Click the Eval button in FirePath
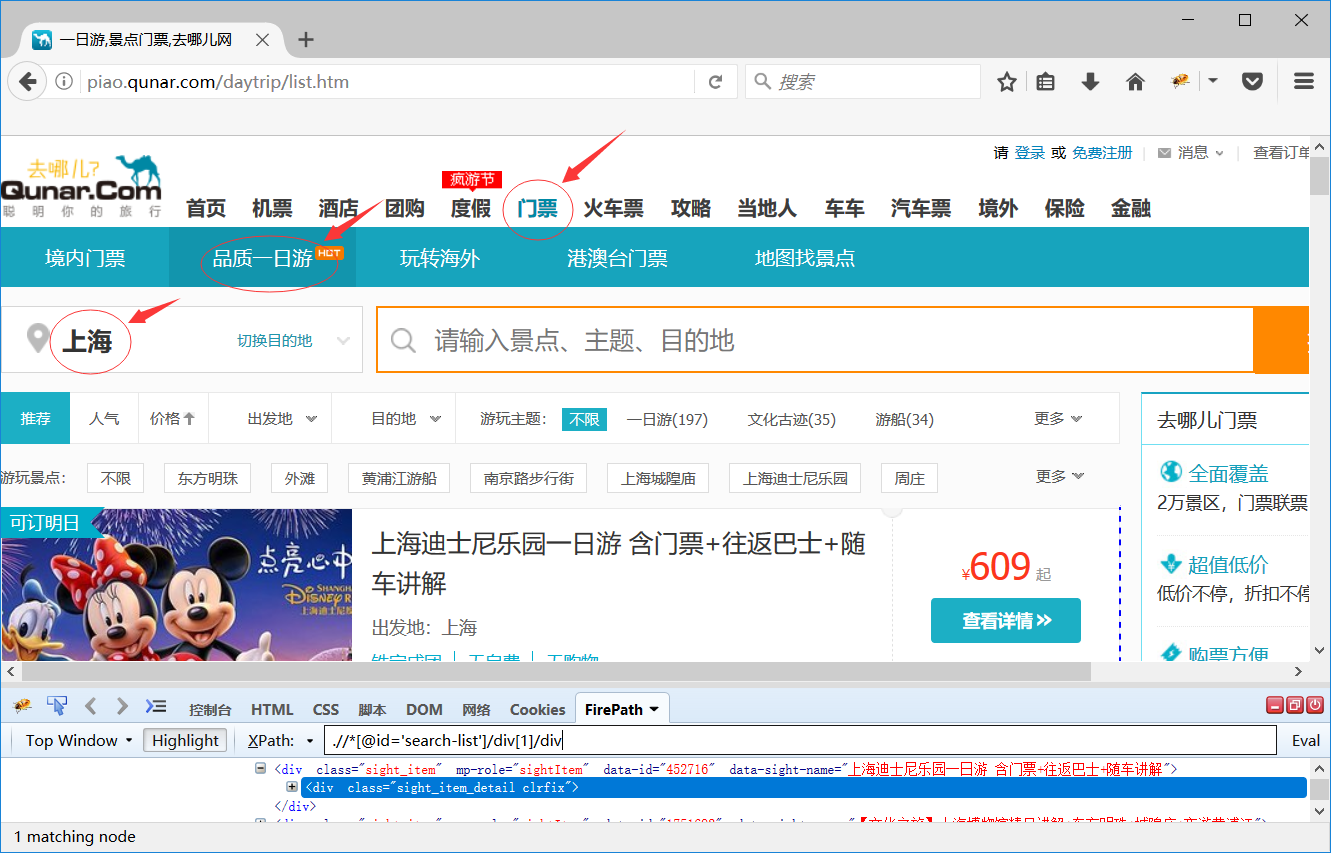Image resolution: width=1331 pixels, height=853 pixels. point(1305,740)
